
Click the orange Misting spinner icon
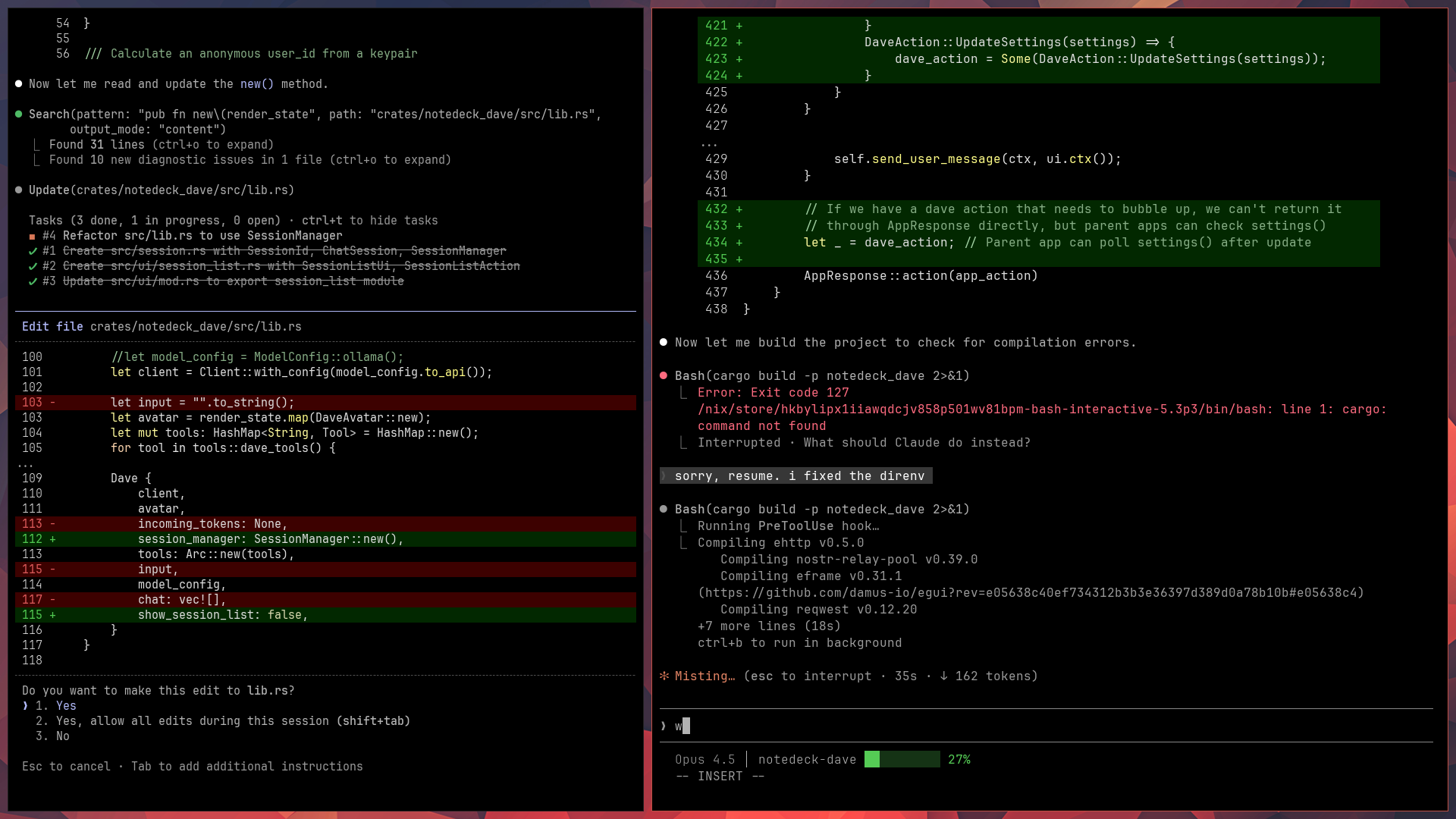tap(664, 676)
